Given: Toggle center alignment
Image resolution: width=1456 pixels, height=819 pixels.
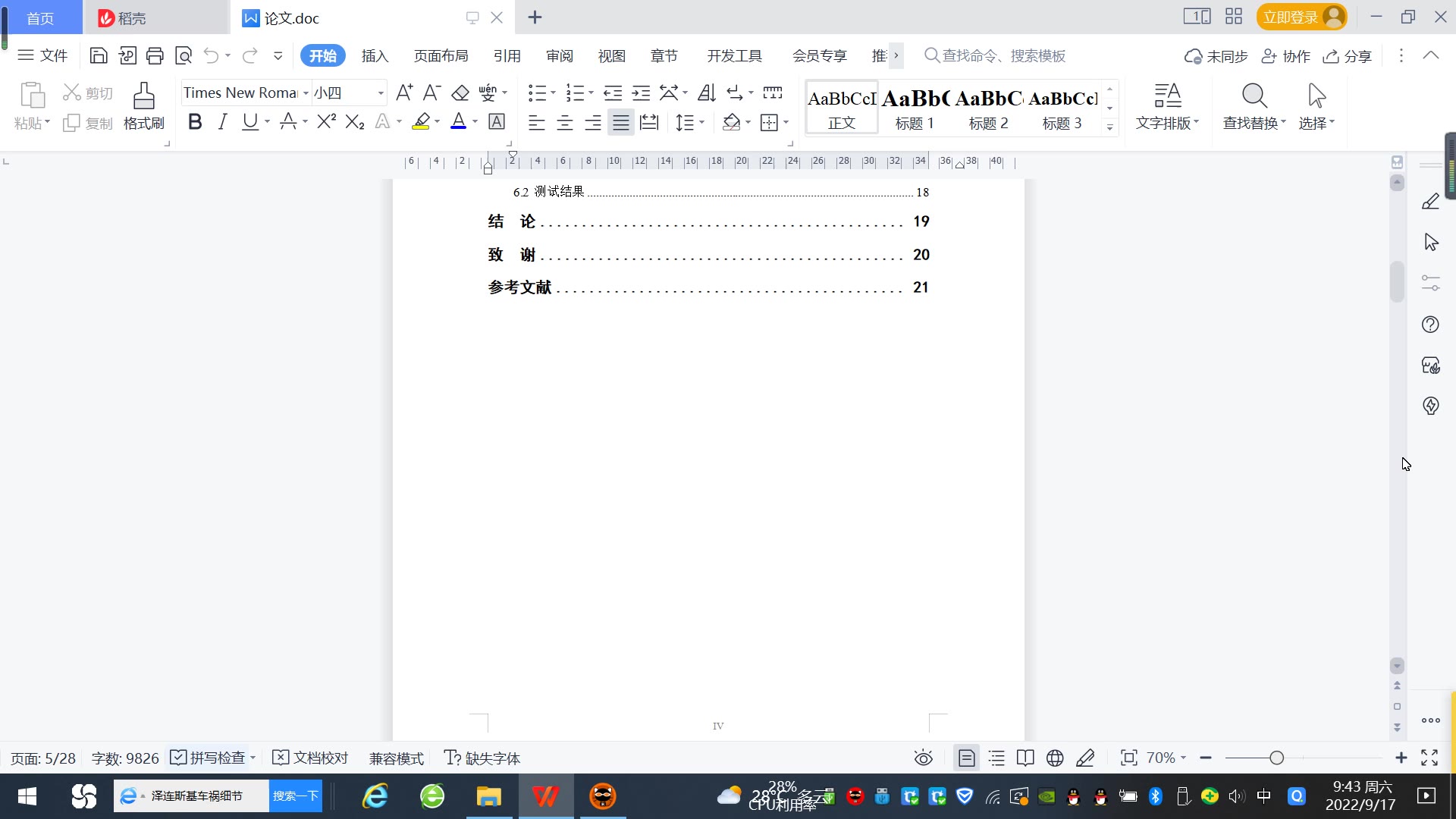Looking at the screenshot, I should pos(565,122).
